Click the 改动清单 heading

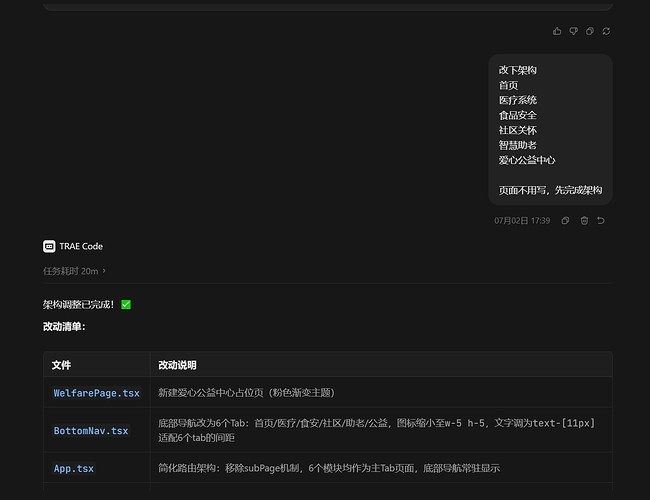tap(64, 327)
